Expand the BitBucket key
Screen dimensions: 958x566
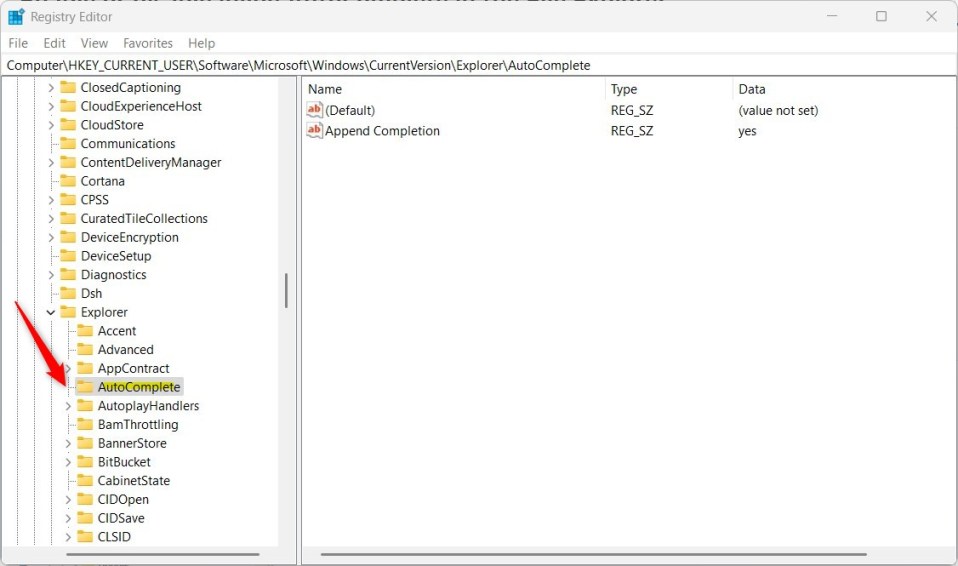pyautogui.click(x=68, y=462)
